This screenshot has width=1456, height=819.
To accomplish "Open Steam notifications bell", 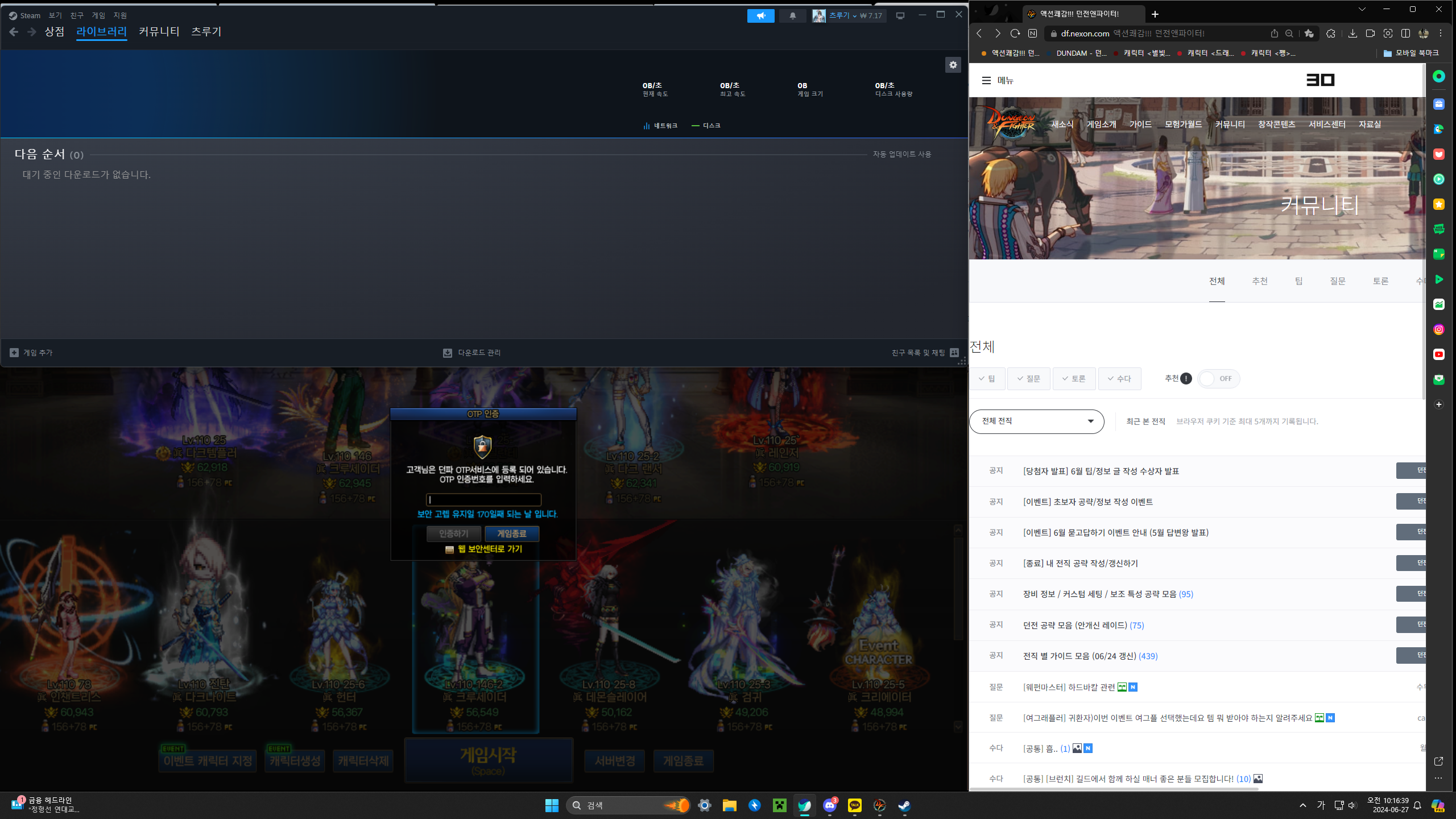I will (x=792, y=16).
